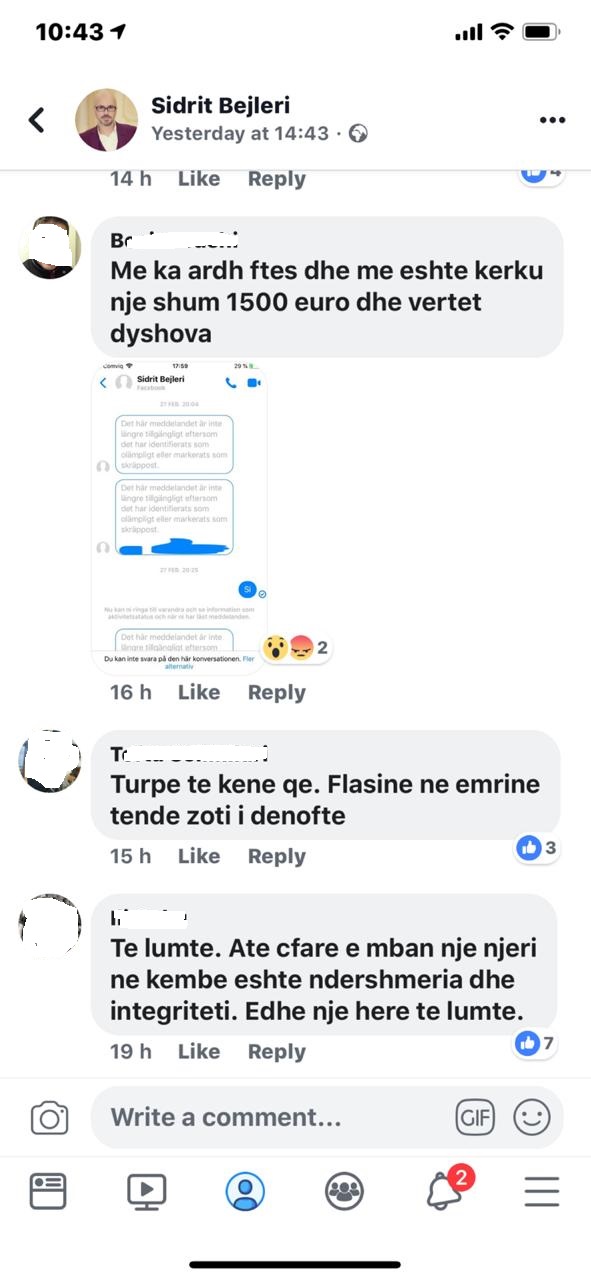
Task: Go to the News Feed tab
Action: (x=48, y=1191)
